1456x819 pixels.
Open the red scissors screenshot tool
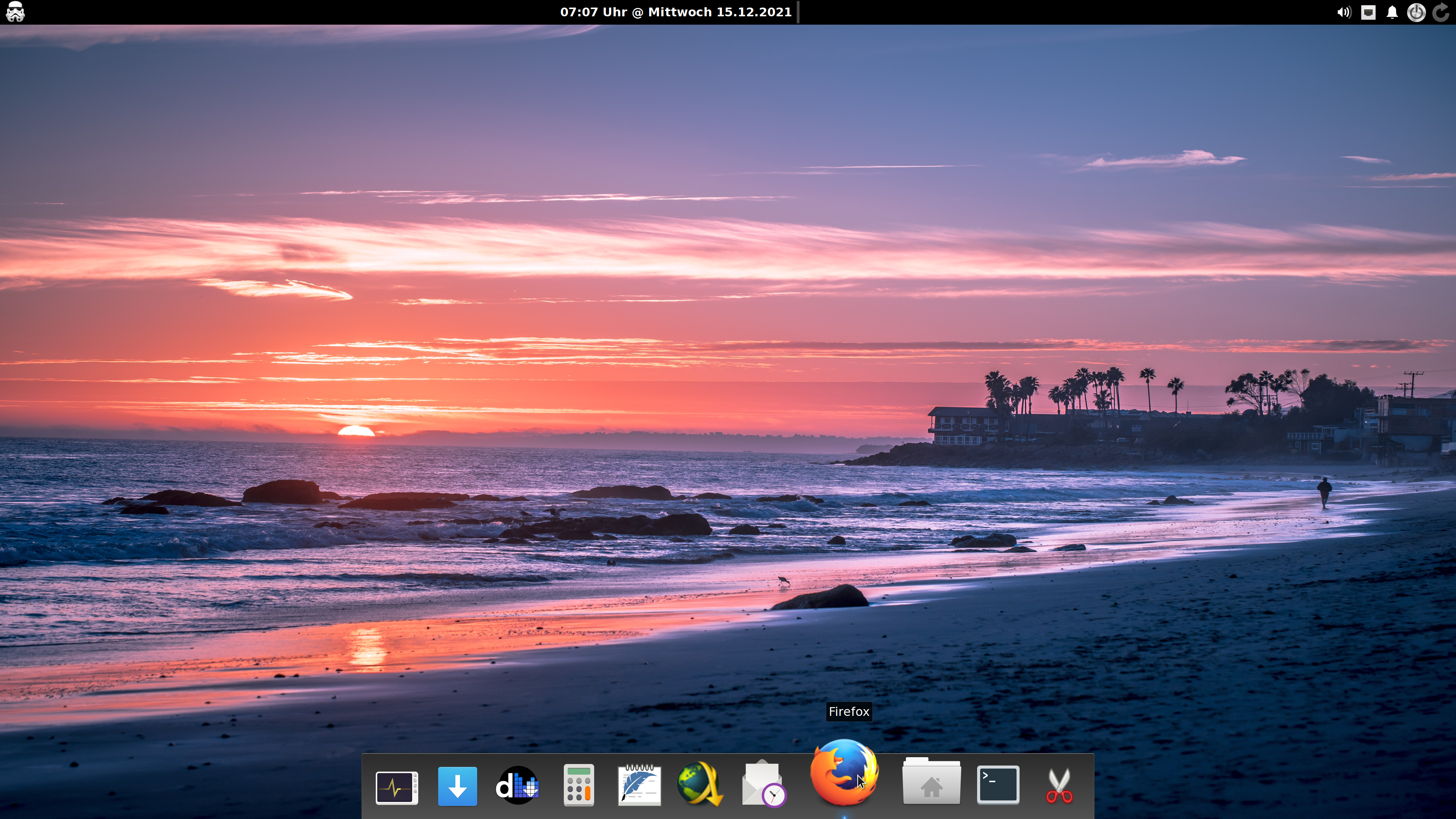[x=1059, y=786]
